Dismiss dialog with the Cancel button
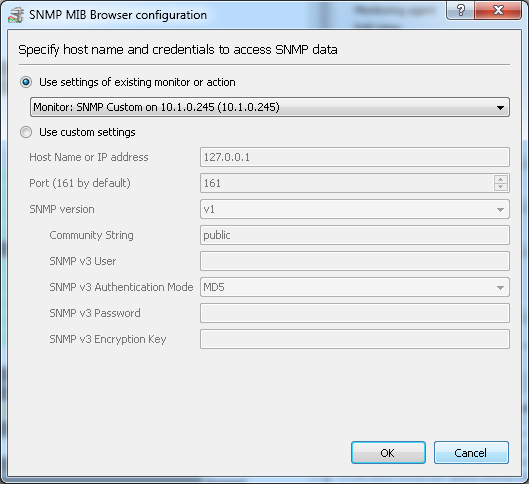The width and height of the screenshot is (529, 484). (x=471, y=453)
